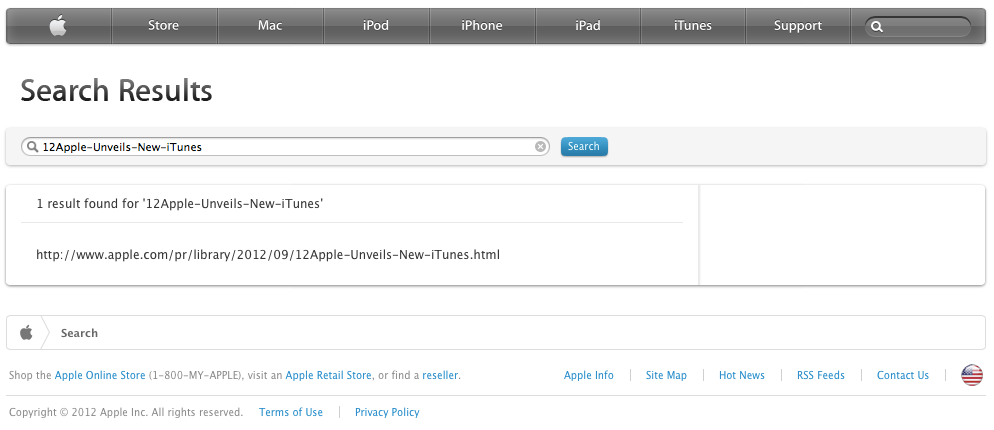Image resolution: width=994 pixels, height=430 pixels.
Task: Select the iPad navigation tab
Action: click(x=588, y=26)
